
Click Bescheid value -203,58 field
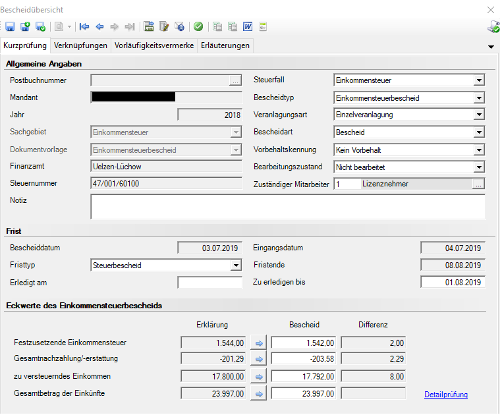(303, 359)
